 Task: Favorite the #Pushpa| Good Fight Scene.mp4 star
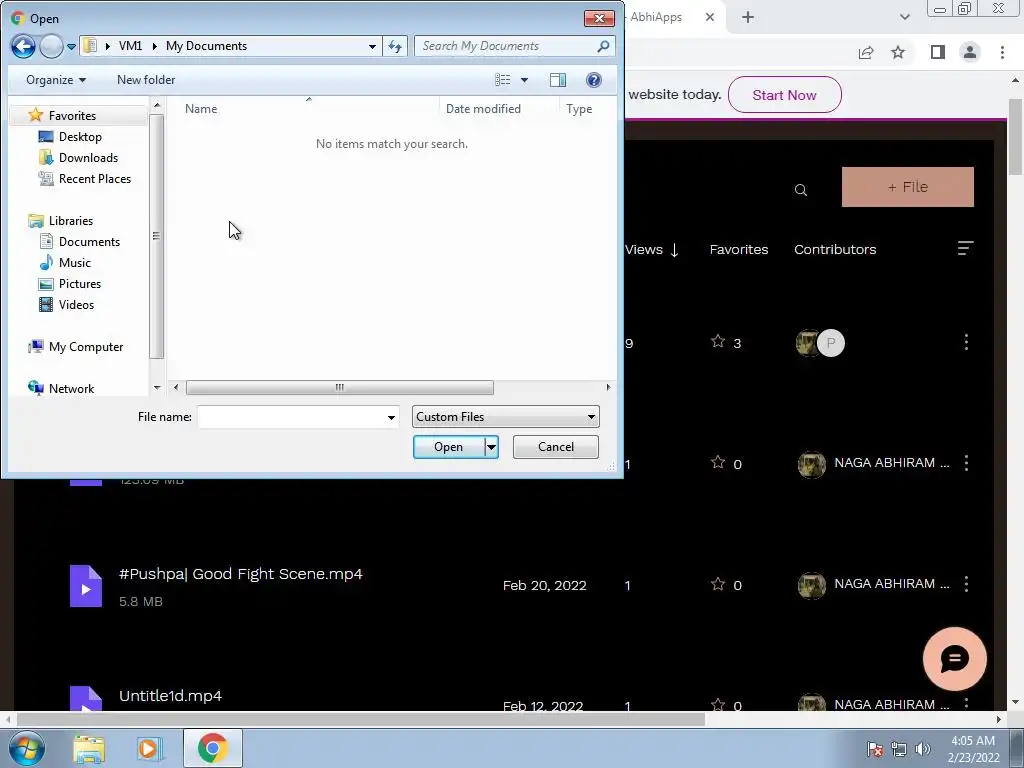718,584
